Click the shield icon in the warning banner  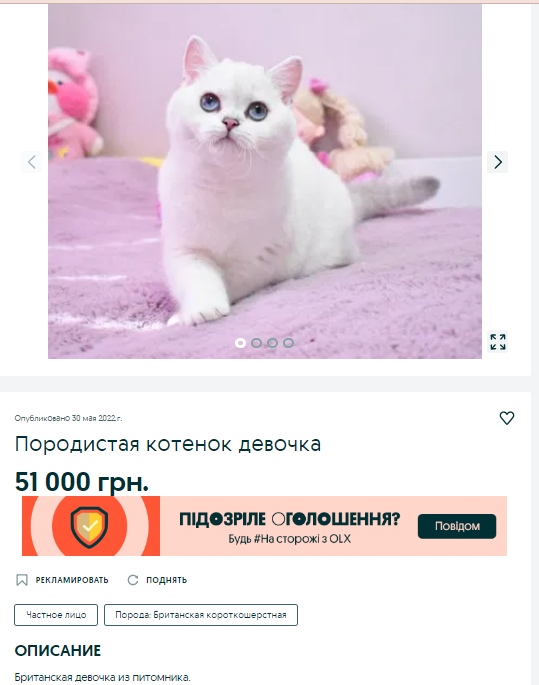tap(90, 526)
